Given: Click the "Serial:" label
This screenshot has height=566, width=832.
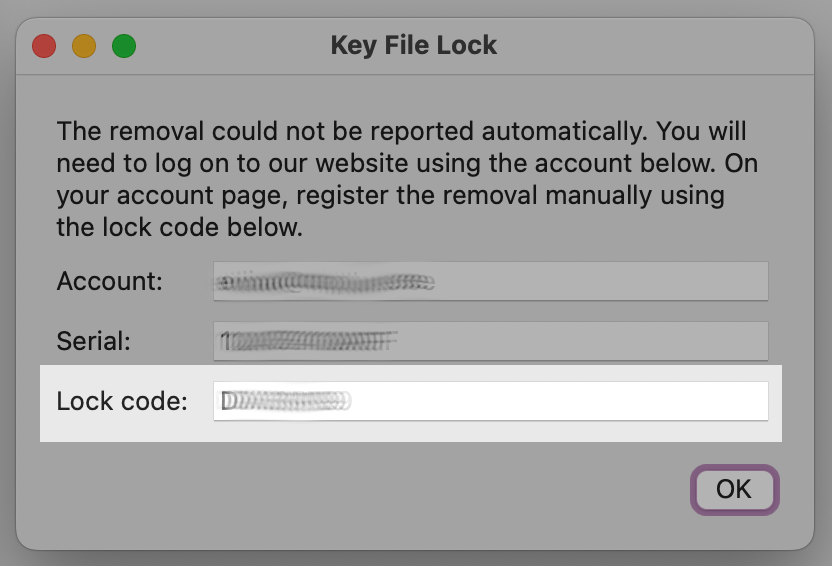Looking at the screenshot, I should (94, 341).
